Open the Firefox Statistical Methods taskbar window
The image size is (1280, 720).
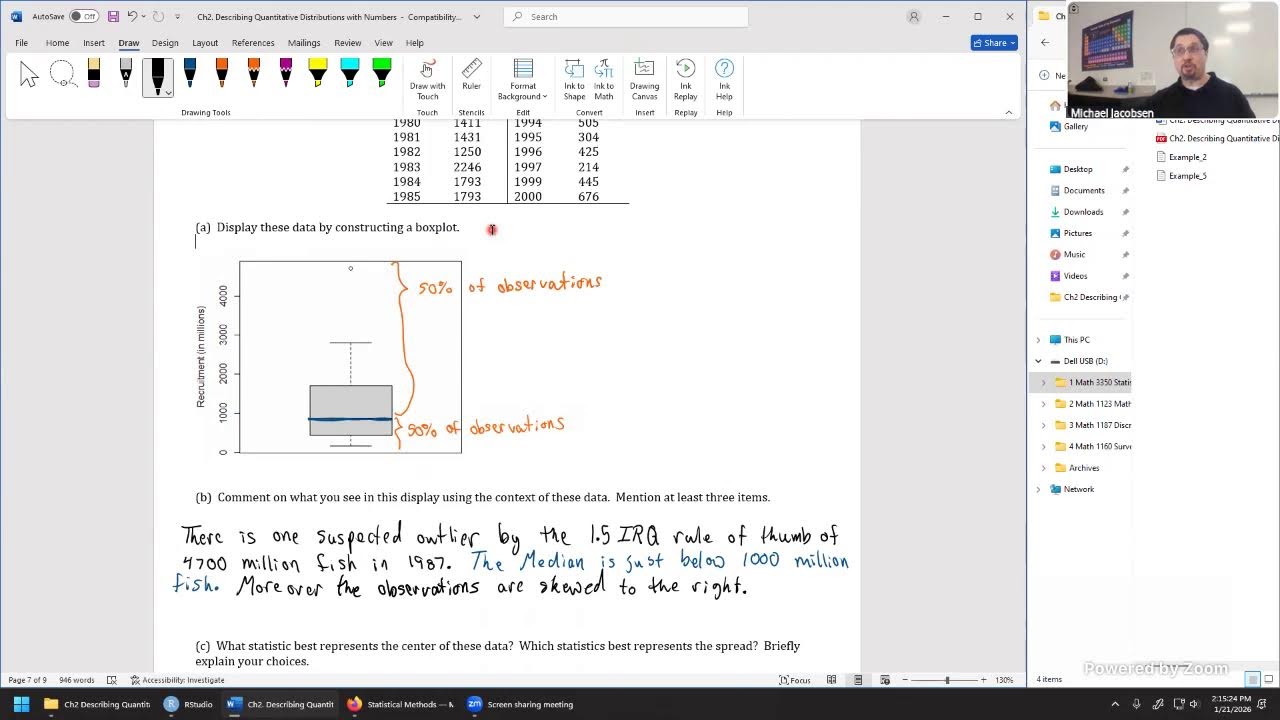(400, 704)
